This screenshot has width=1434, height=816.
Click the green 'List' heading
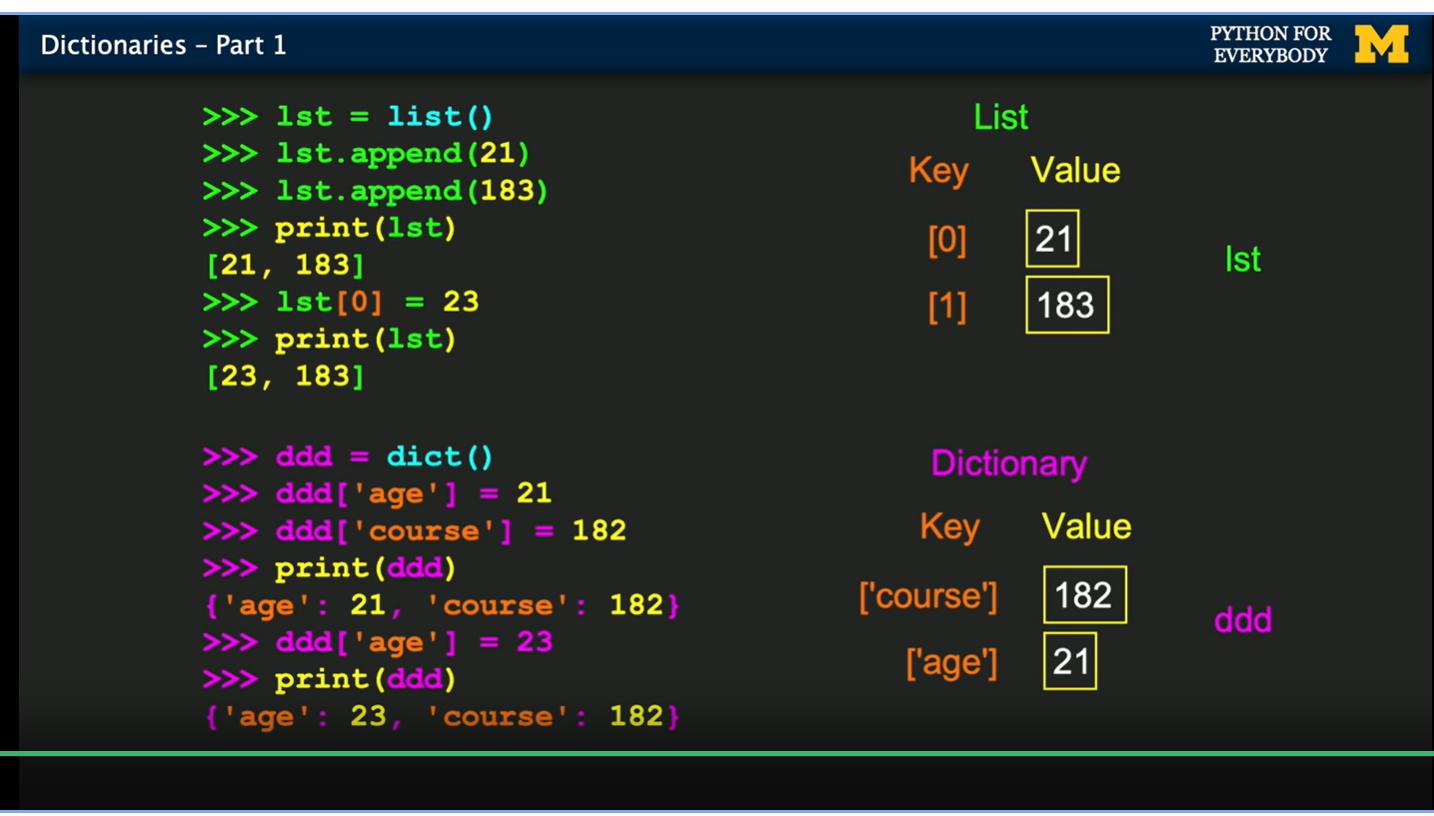pos(1000,117)
